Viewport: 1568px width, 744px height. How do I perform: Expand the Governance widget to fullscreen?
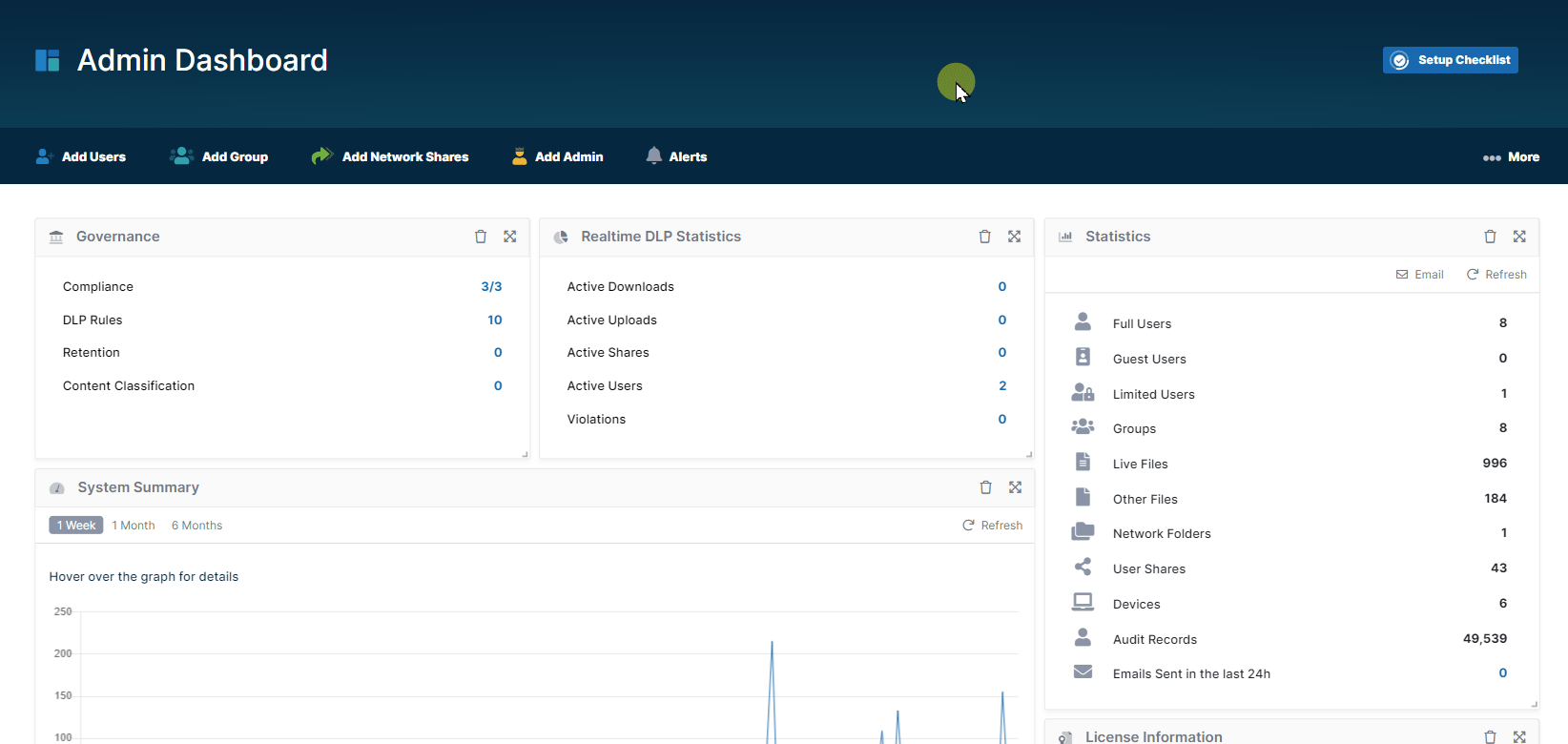[x=510, y=237]
